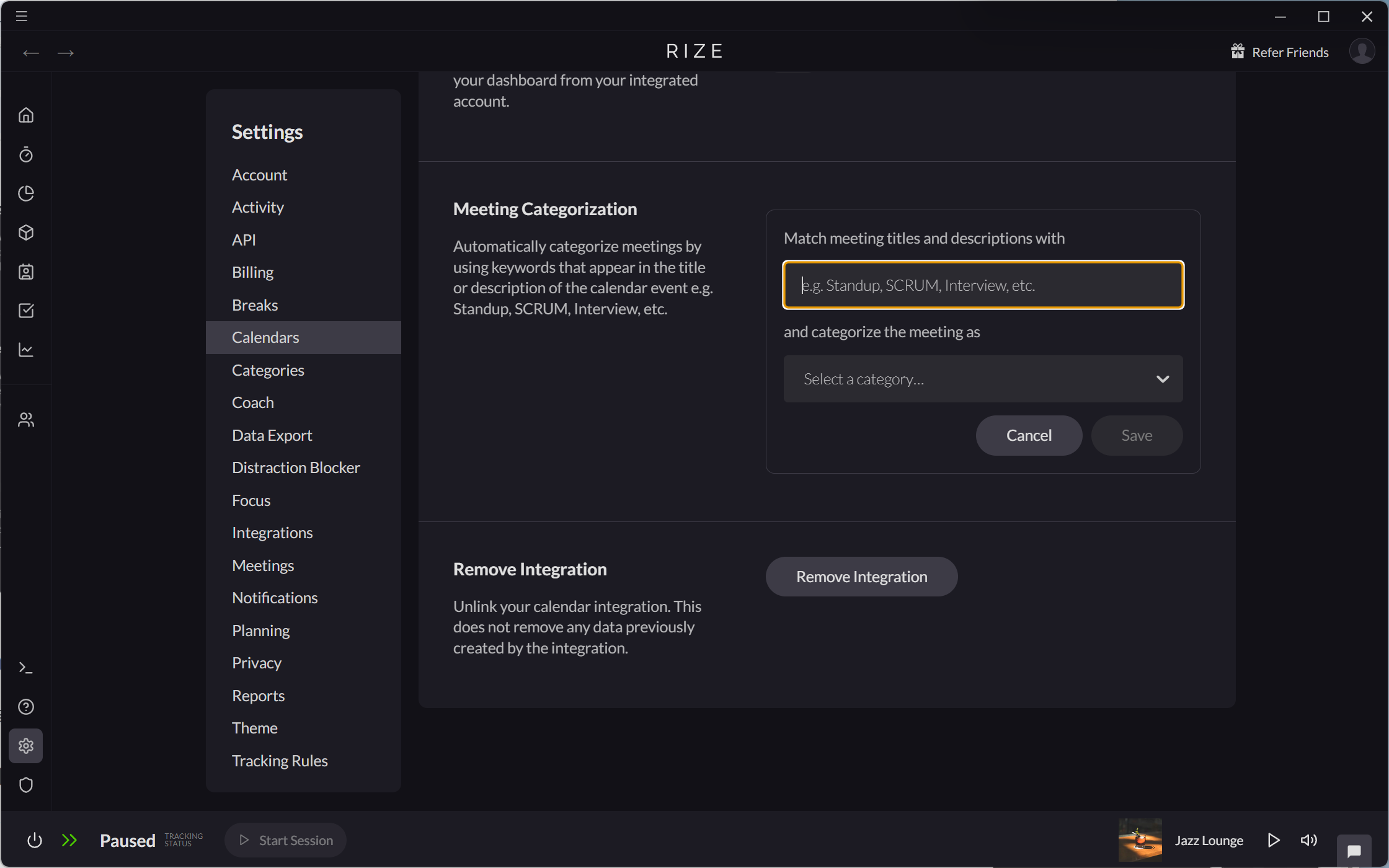Expand the double-chevron next to power icon
Viewport: 1389px width, 868px height.
[x=69, y=840]
